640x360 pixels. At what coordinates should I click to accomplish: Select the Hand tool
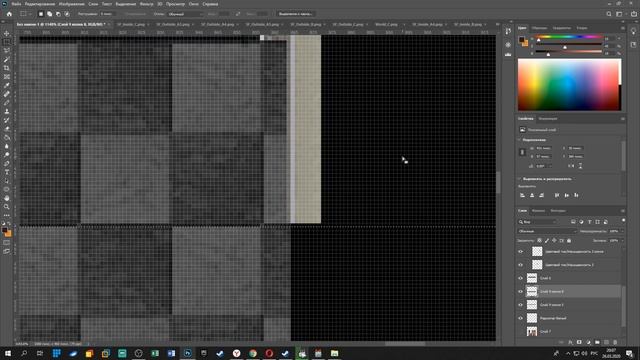7,198
